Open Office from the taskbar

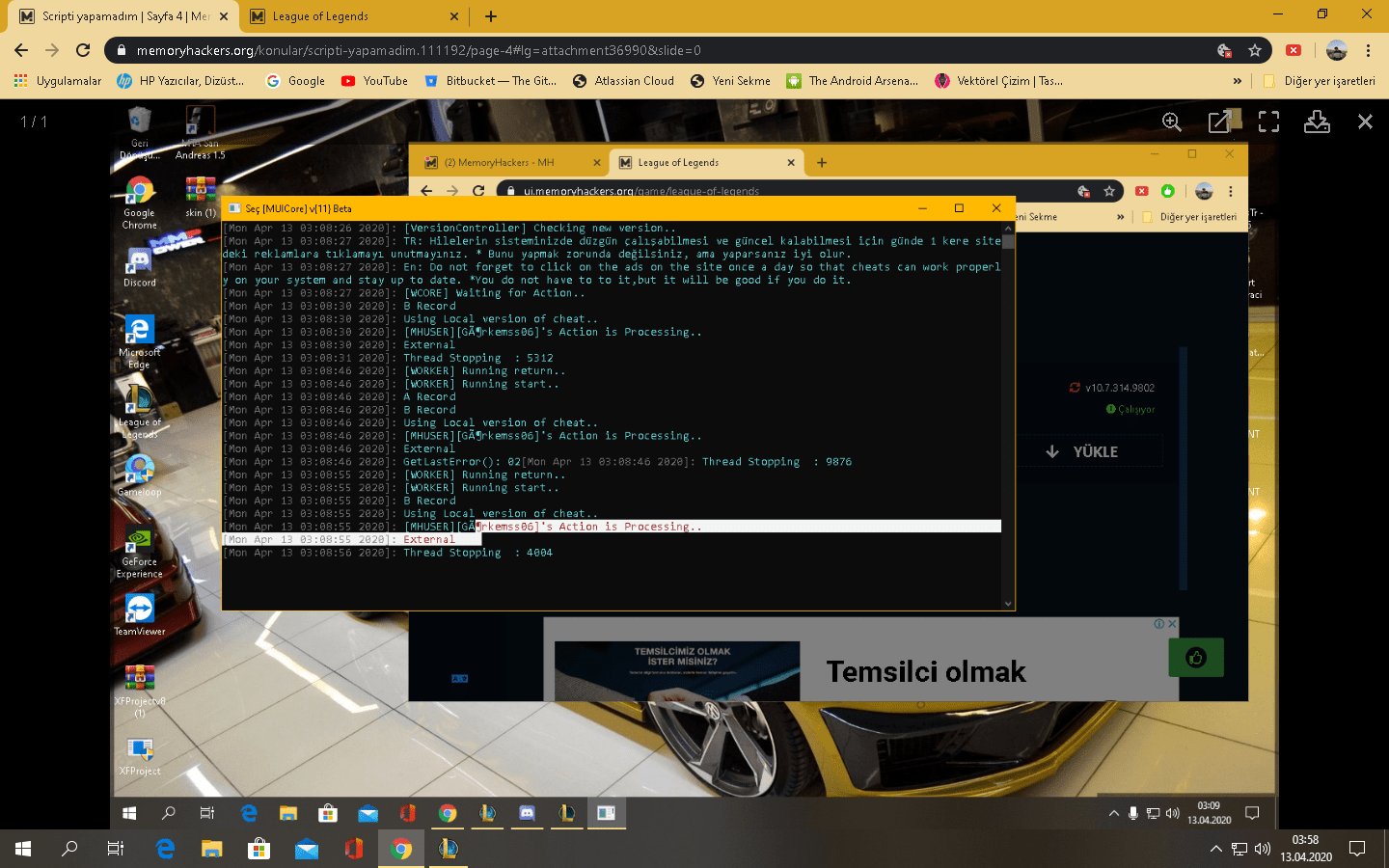click(x=354, y=849)
